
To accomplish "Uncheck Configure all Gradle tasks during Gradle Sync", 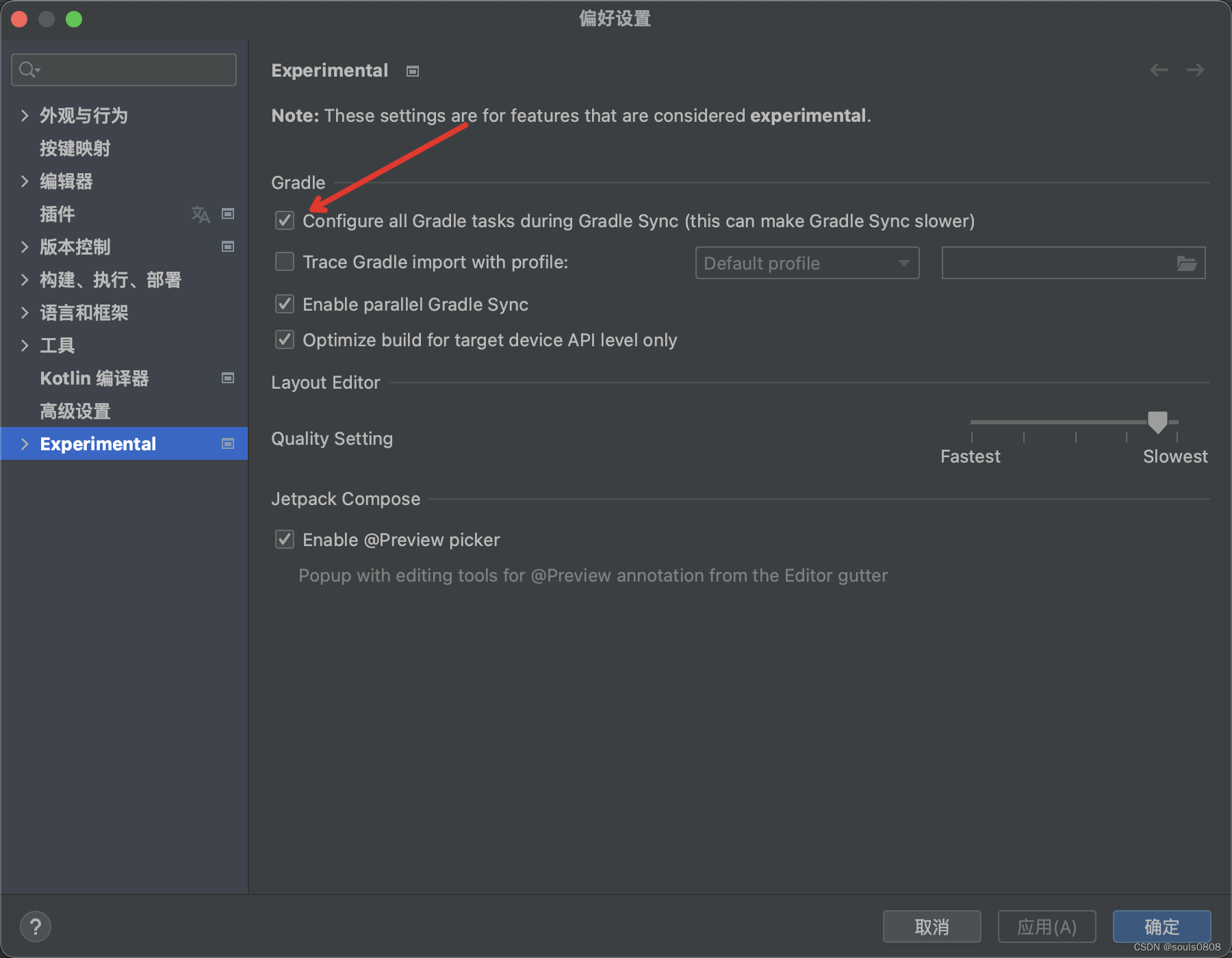I will click(284, 220).
